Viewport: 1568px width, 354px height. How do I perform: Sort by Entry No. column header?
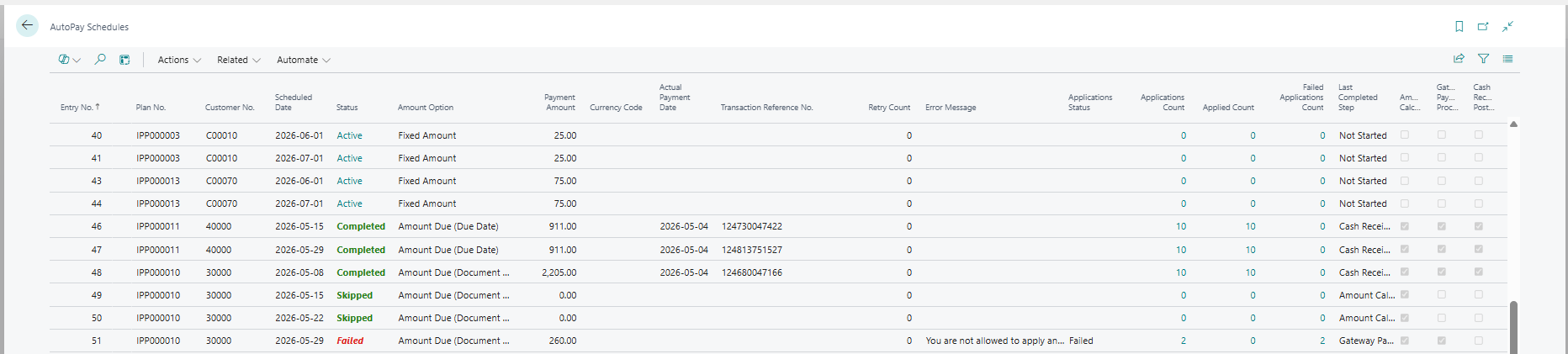tap(80, 108)
